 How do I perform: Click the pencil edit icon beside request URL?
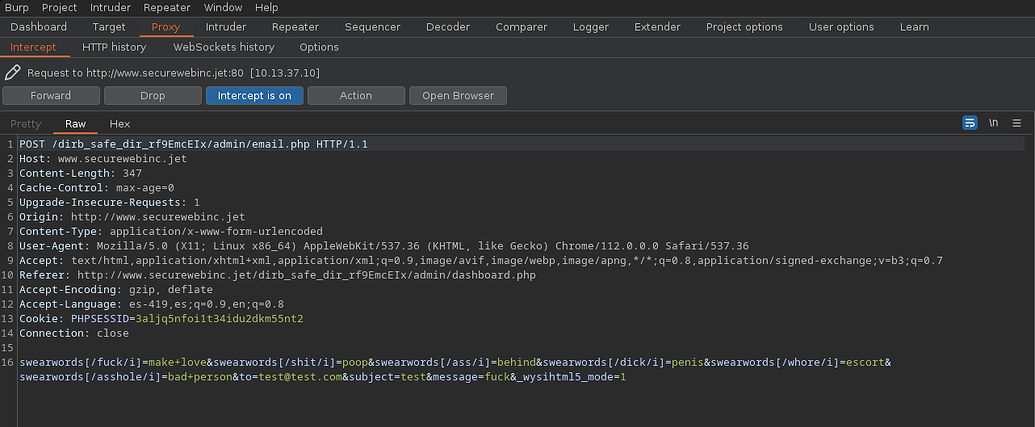pyautogui.click(x=12, y=73)
